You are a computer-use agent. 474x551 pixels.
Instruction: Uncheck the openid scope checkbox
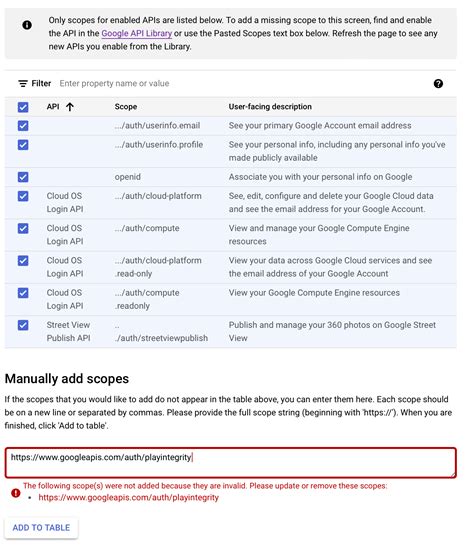tap(23, 177)
